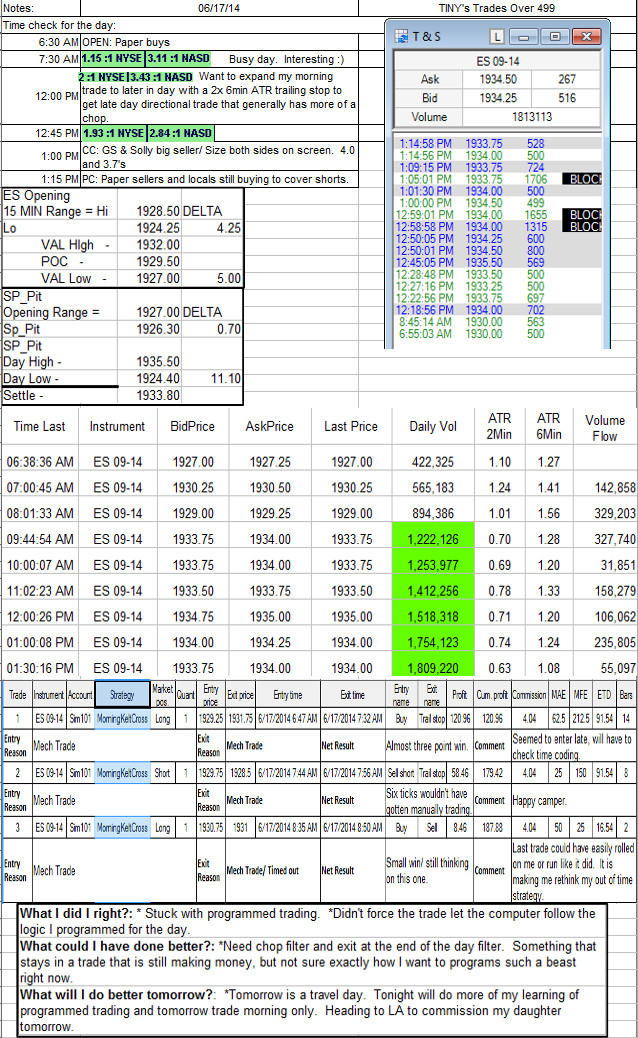
Task: Click the BLOCK label on 12:59:01 PM row
Action: pyautogui.click(x=582, y=214)
